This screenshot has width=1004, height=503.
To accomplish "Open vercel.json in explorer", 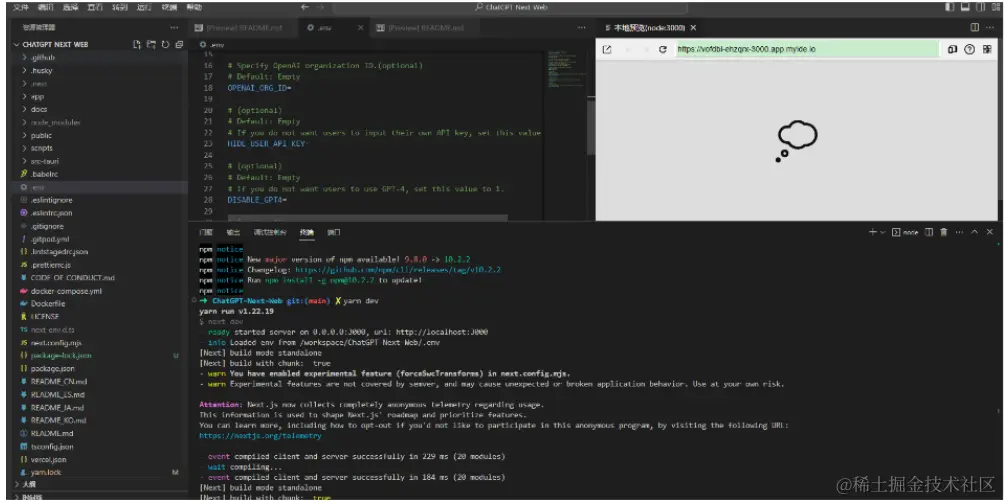I will coord(48,459).
